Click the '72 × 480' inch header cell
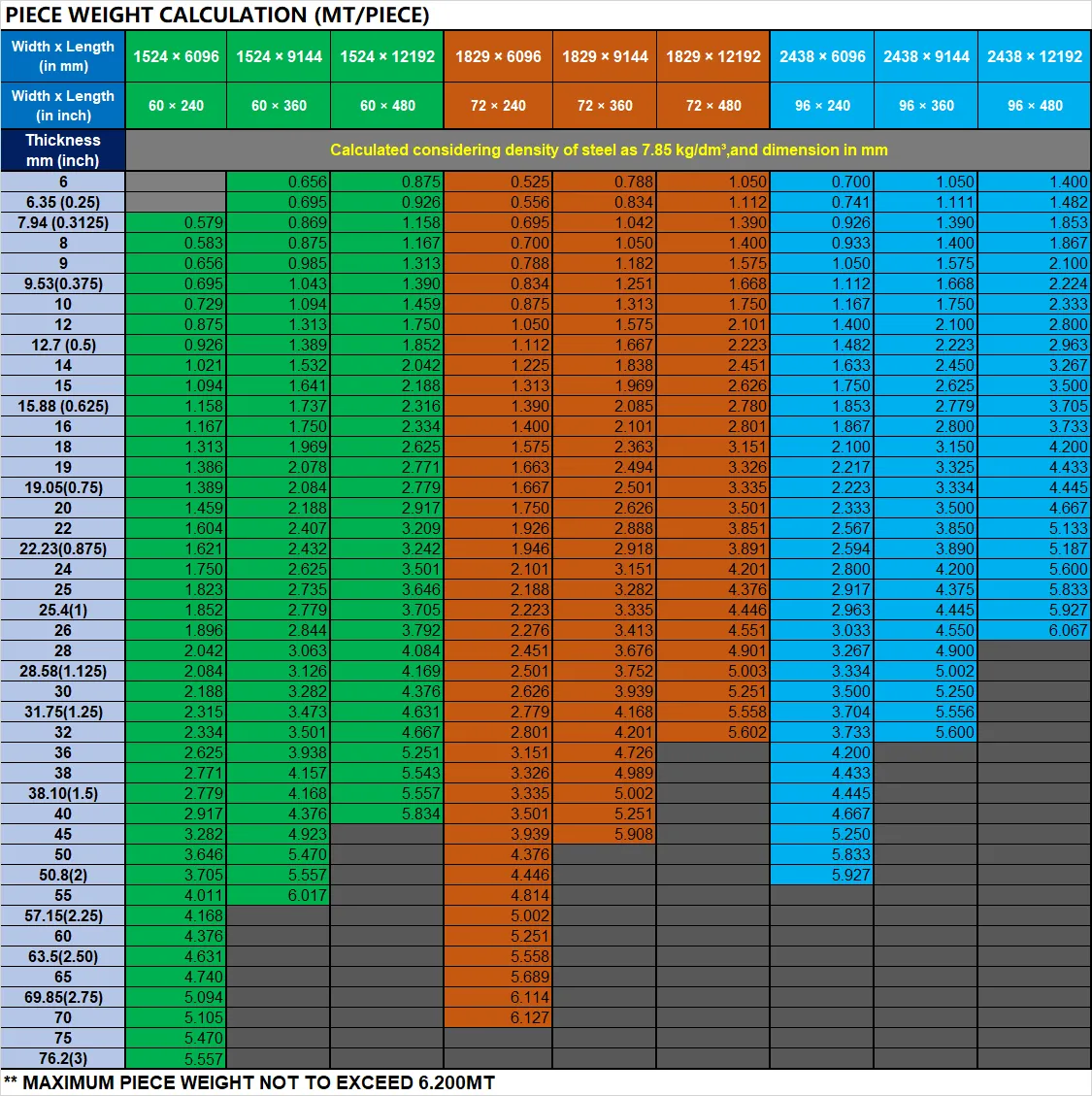This screenshot has width=1092, height=1096. (713, 106)
